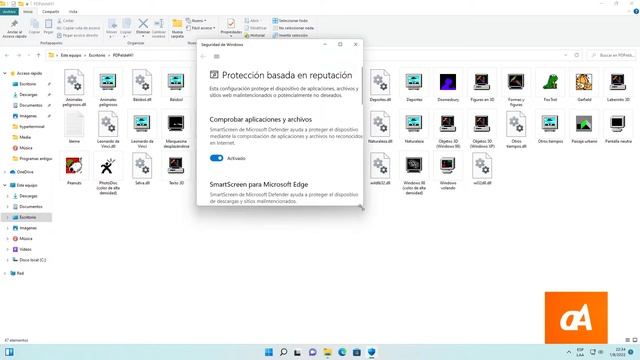
Task: Go up one folder level arrow
Action: click(x=39, y=55)
